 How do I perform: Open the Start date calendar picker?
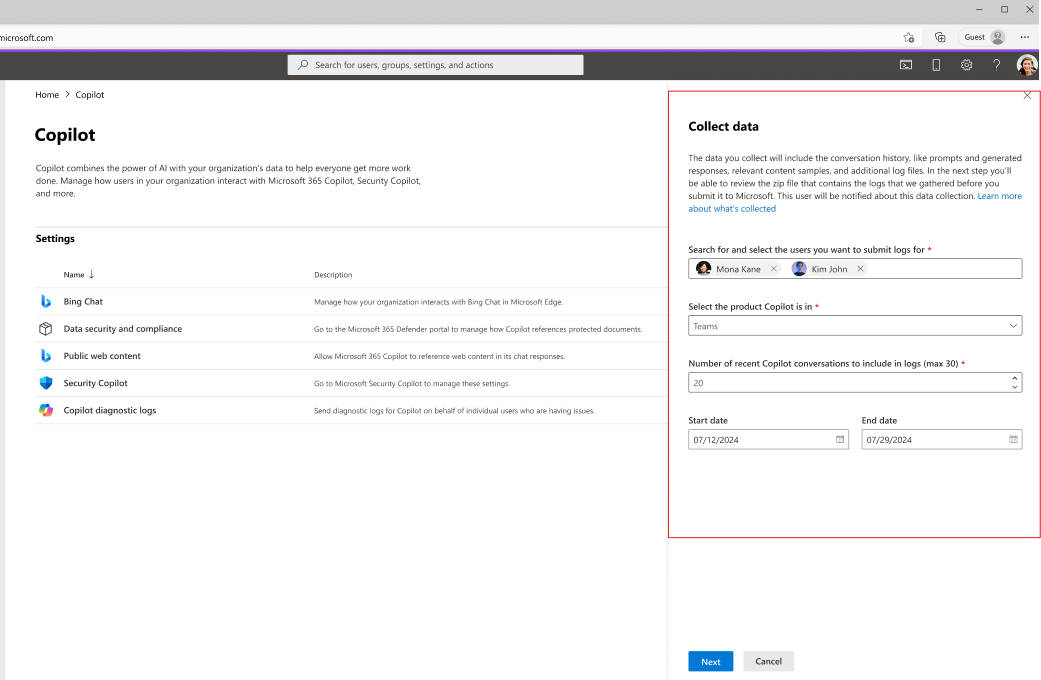coord(840,440)
